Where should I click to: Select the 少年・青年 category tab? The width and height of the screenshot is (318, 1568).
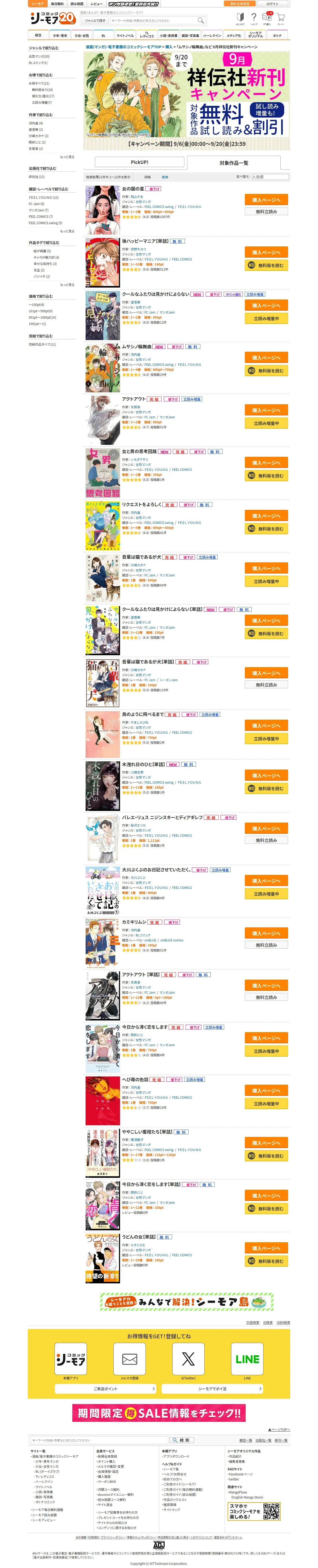[60, 35]
